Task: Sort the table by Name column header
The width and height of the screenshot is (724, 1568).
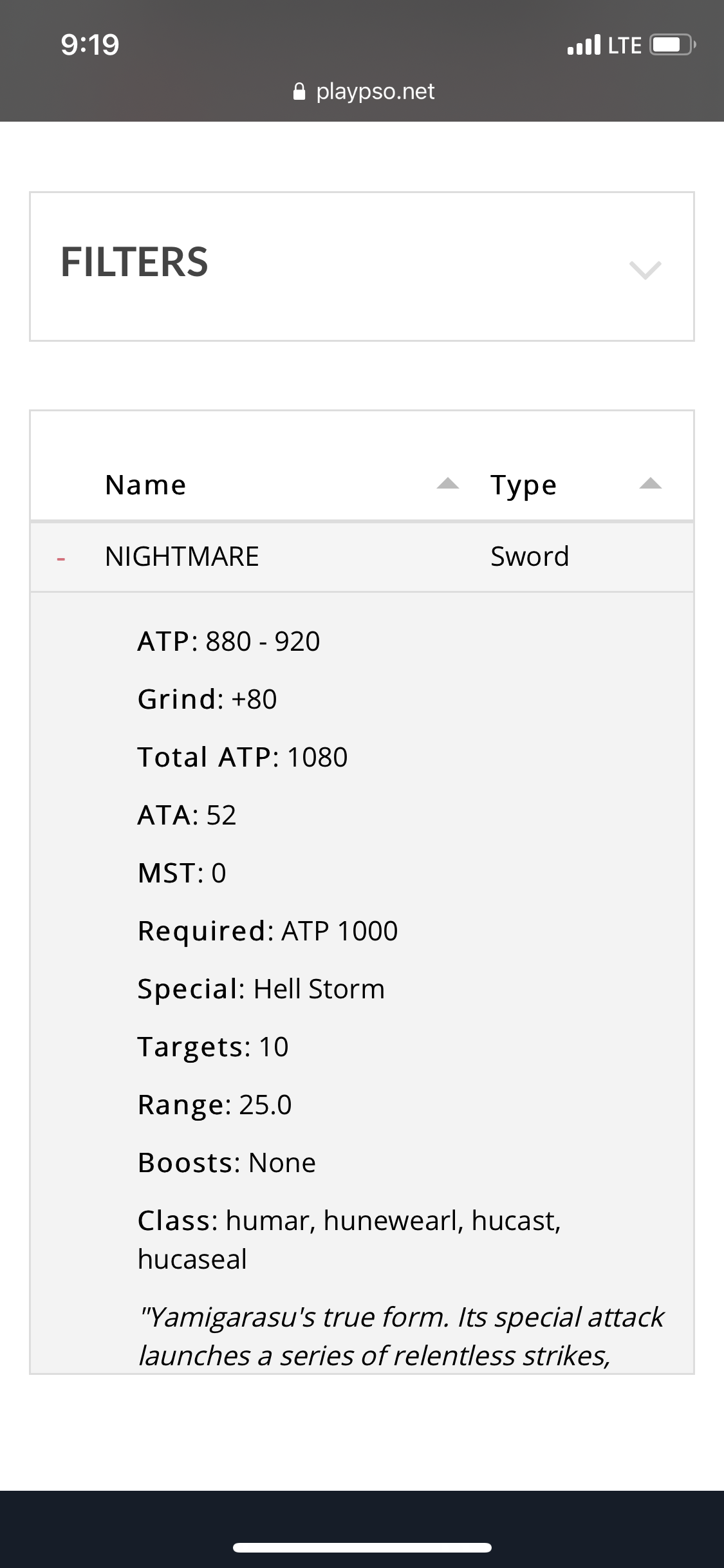Action: tap(146, 485)
